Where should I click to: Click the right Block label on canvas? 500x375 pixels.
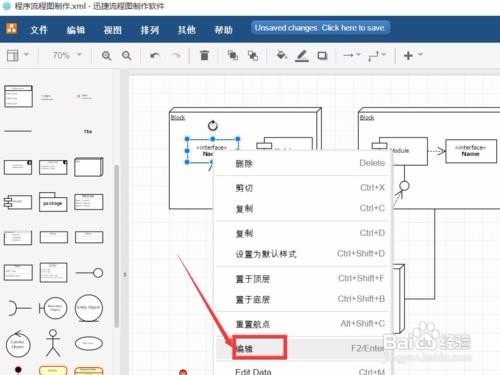367,118
